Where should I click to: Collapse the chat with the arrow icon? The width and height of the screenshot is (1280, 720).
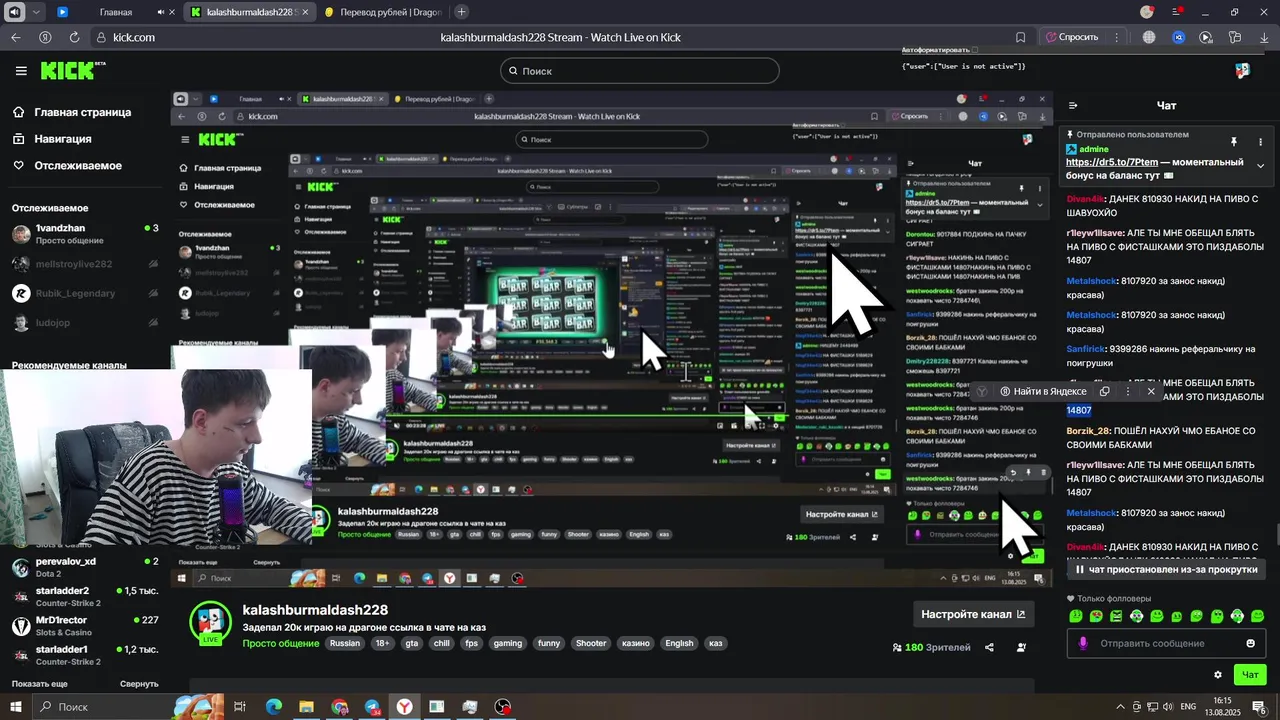pyautogui.click(x=1073, y=105)
